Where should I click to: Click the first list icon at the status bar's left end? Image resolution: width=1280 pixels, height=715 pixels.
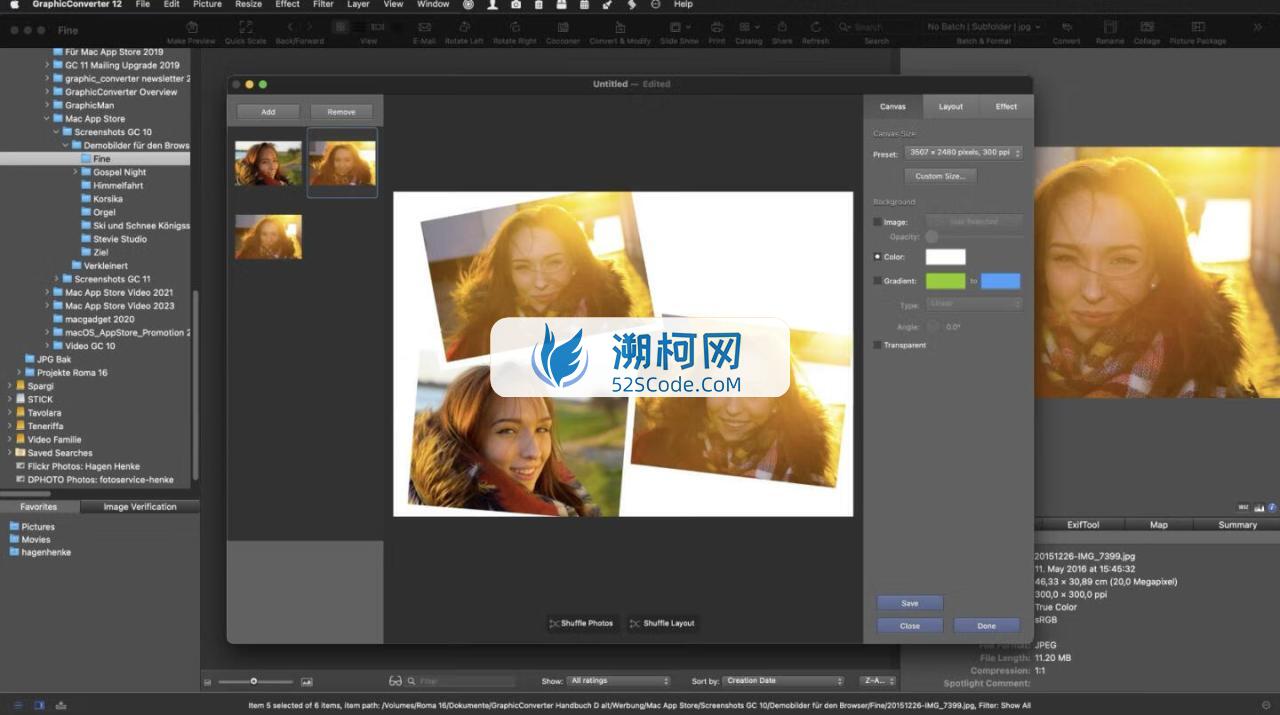pos(18,705)
